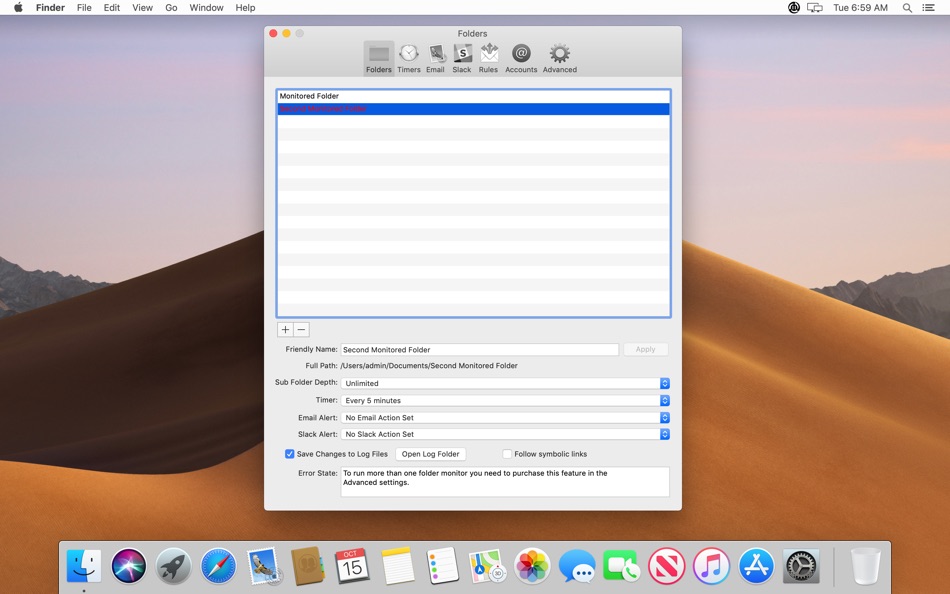
Task: Open Finder from the Dock
Action: pos(84,566)
